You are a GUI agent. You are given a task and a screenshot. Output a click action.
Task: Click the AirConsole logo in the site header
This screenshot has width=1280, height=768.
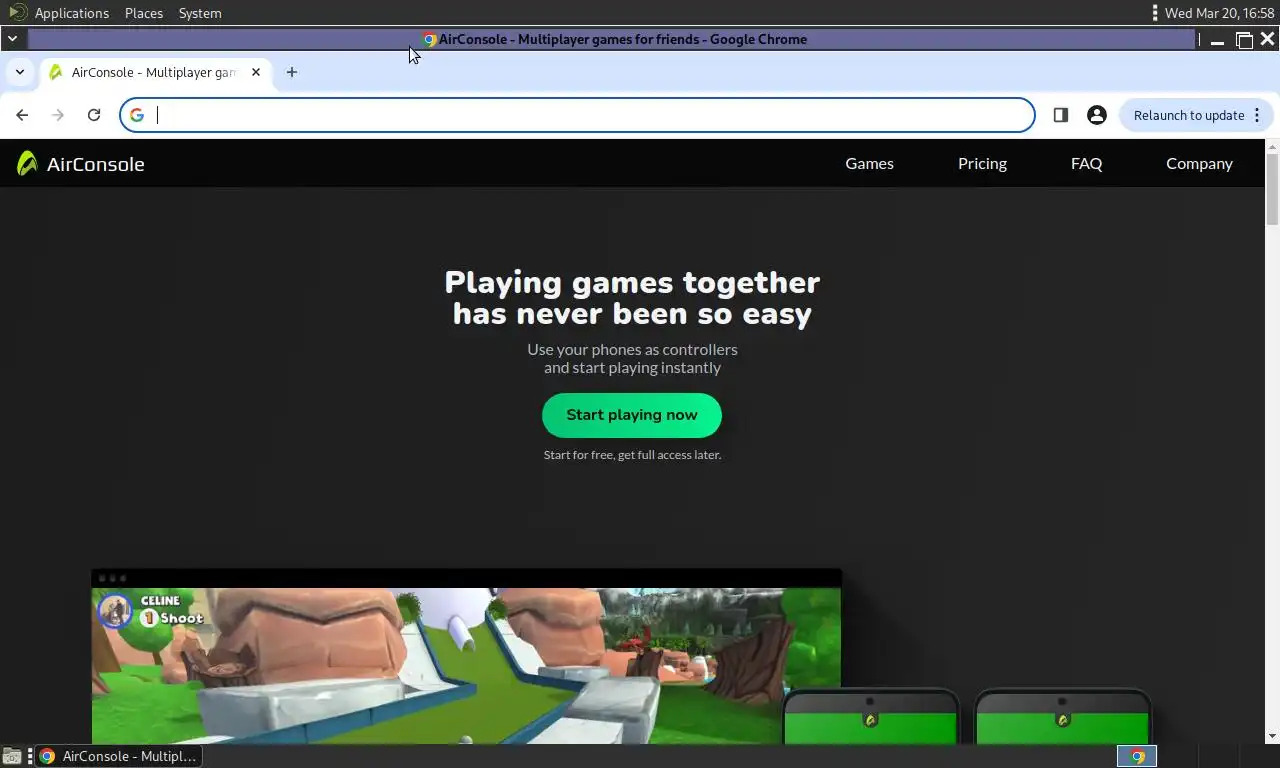pyautogui.click(x=81, y=164)
